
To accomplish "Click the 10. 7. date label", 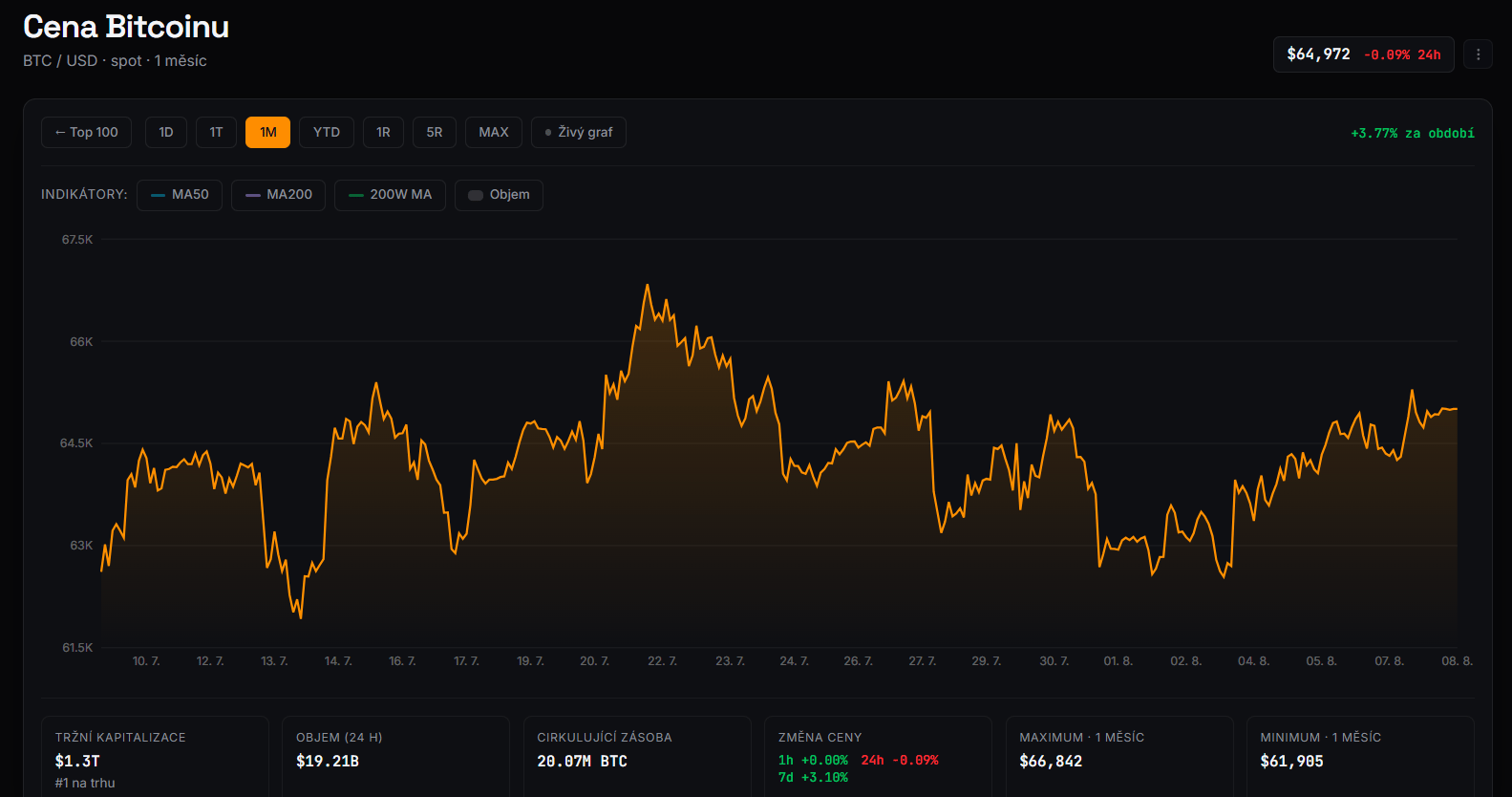I will [x=146, y=661].
